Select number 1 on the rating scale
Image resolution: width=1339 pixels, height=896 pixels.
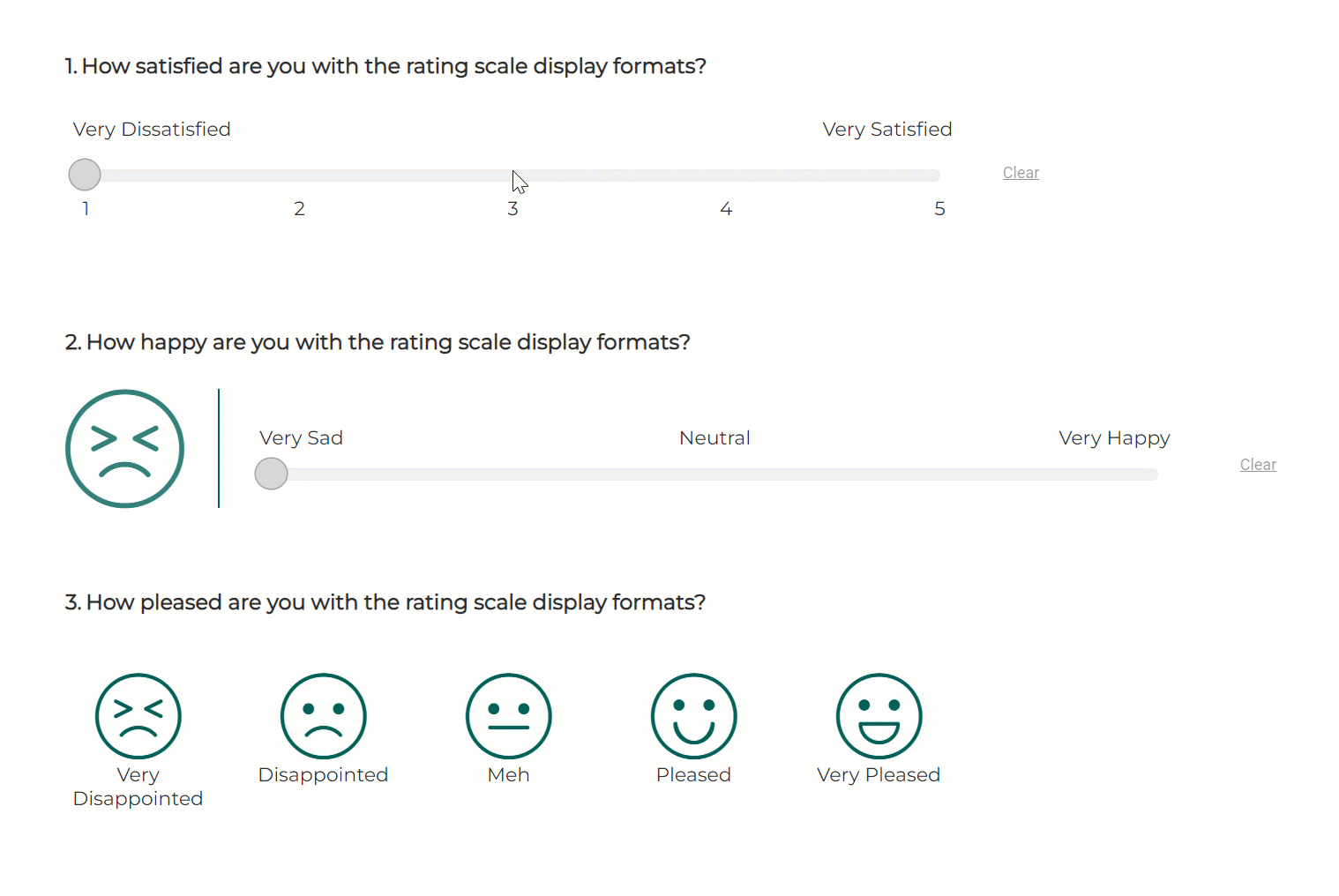coord(85,208)
